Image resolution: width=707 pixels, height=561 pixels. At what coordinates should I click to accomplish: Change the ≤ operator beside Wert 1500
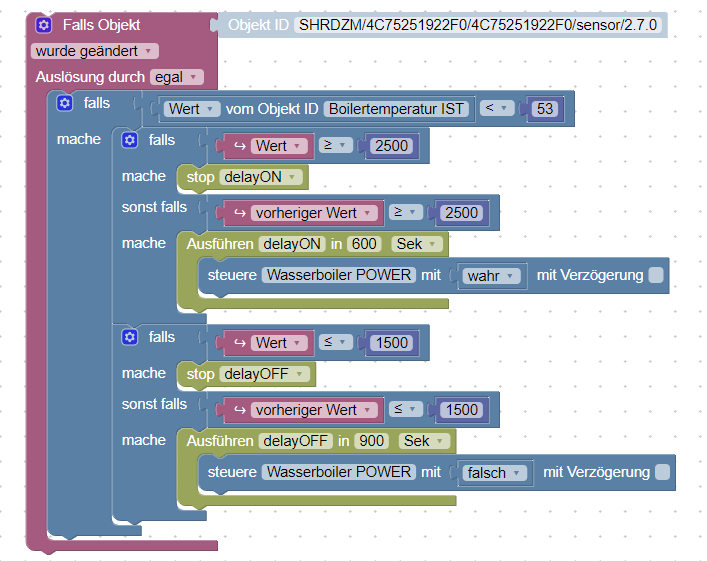[335, 342]
